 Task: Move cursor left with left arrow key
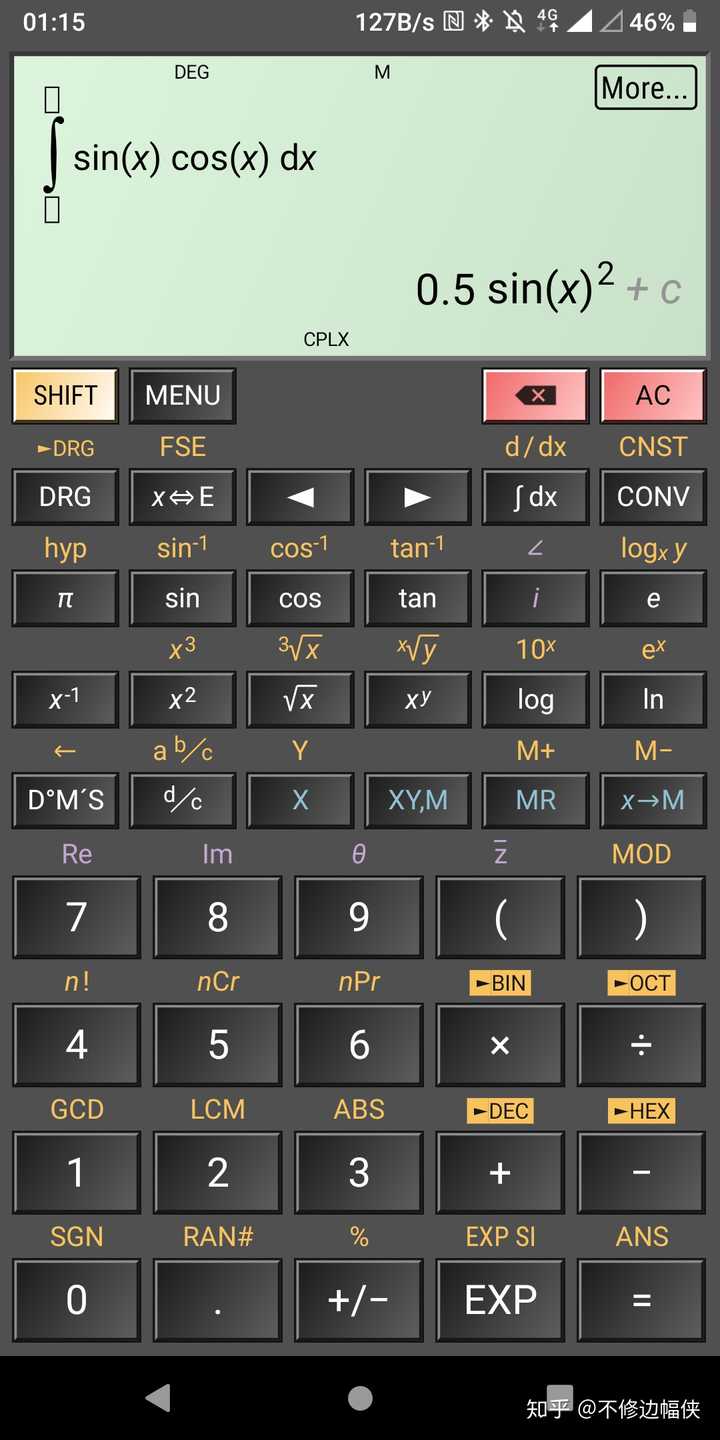(x=300, y=497)
